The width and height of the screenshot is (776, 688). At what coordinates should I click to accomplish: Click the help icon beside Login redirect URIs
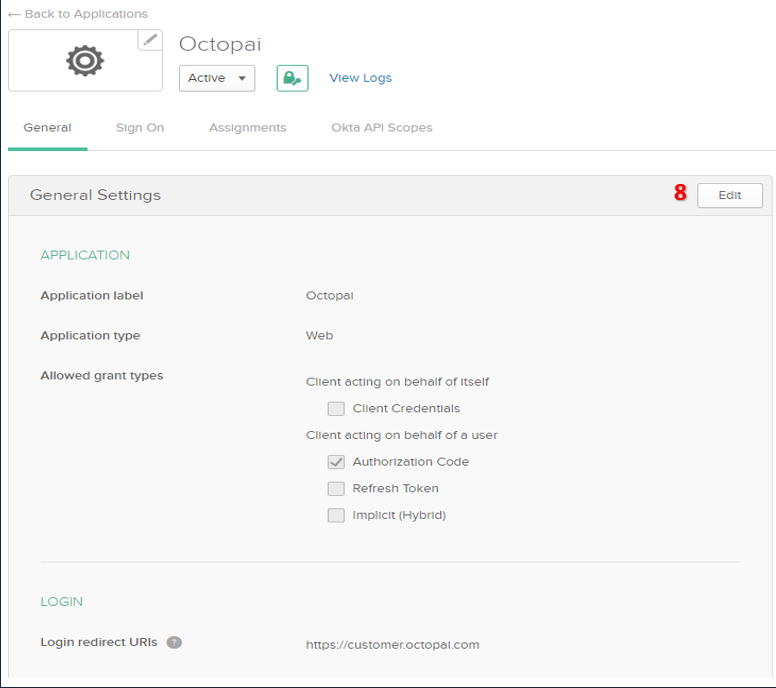(174, 642)
